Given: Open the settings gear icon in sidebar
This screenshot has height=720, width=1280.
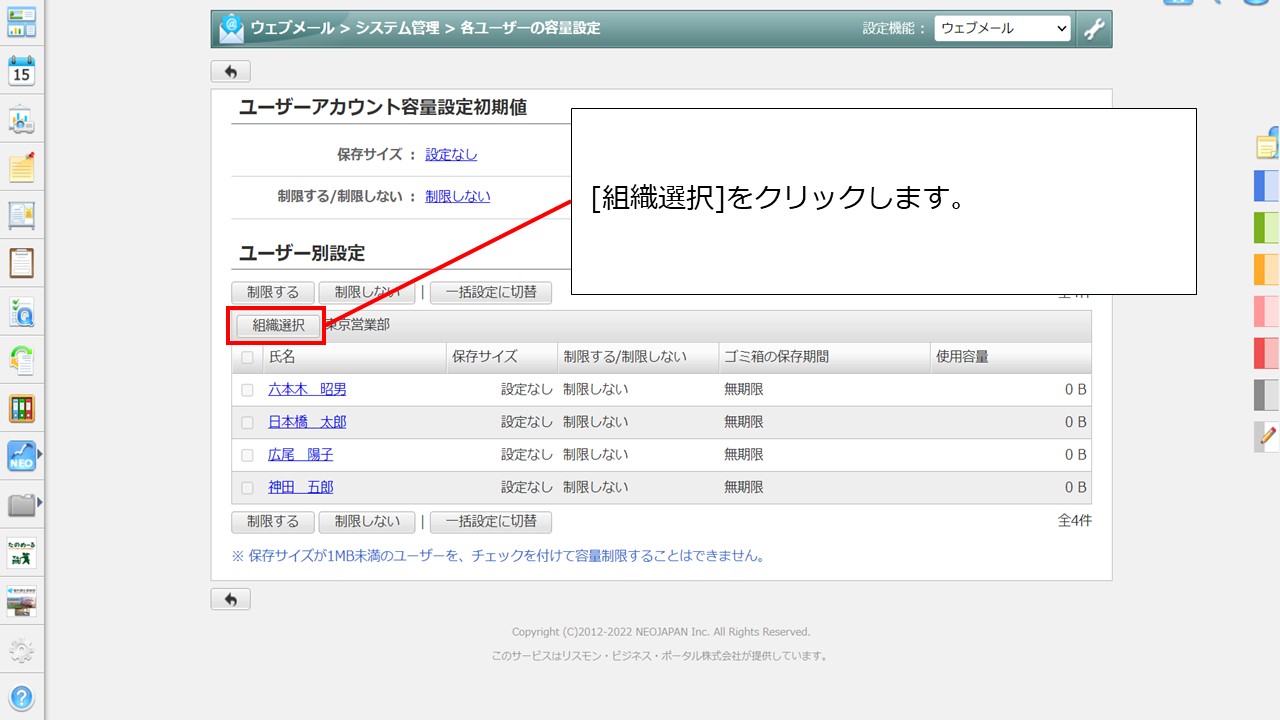Looking at the screenshot, I should [21, 651].
